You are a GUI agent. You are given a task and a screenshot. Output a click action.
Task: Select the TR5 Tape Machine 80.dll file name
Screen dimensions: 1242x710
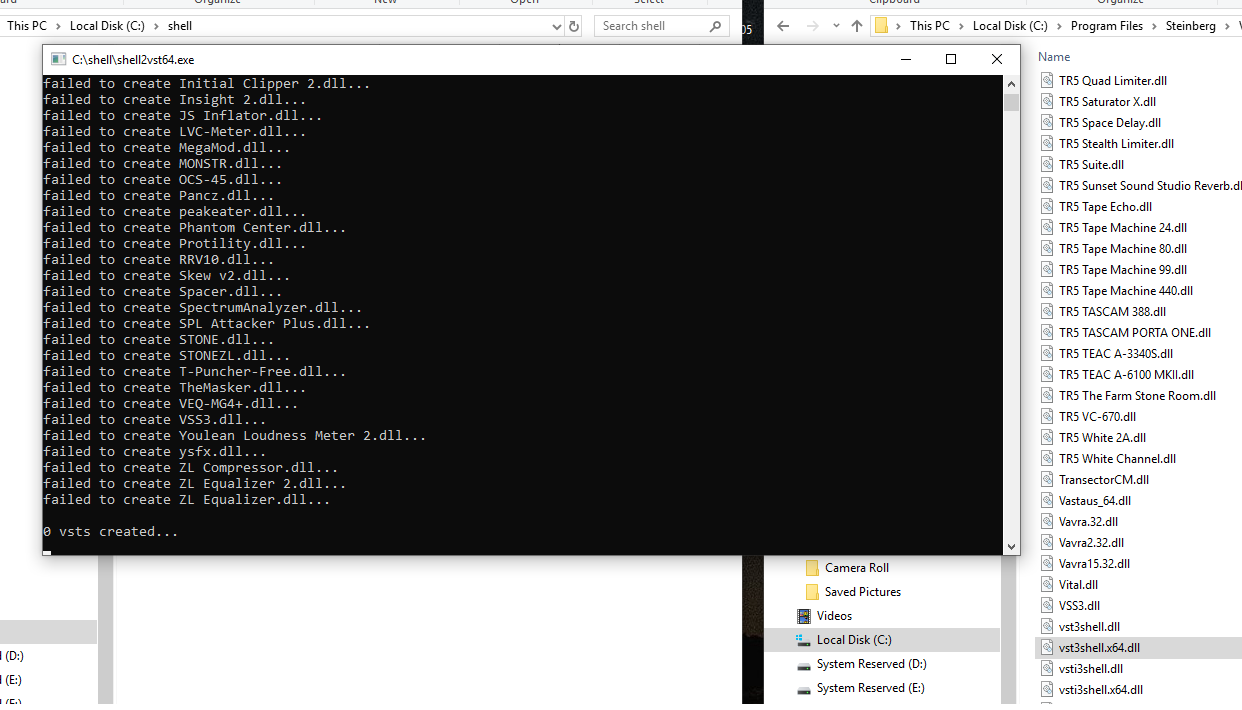point(1123,249)
